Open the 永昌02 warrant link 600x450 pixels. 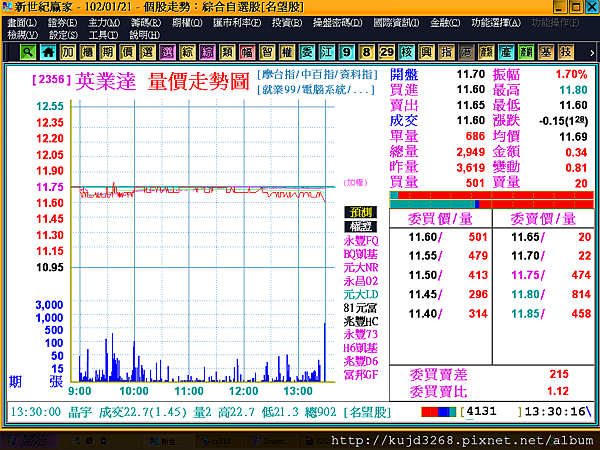tap(361, 281)
